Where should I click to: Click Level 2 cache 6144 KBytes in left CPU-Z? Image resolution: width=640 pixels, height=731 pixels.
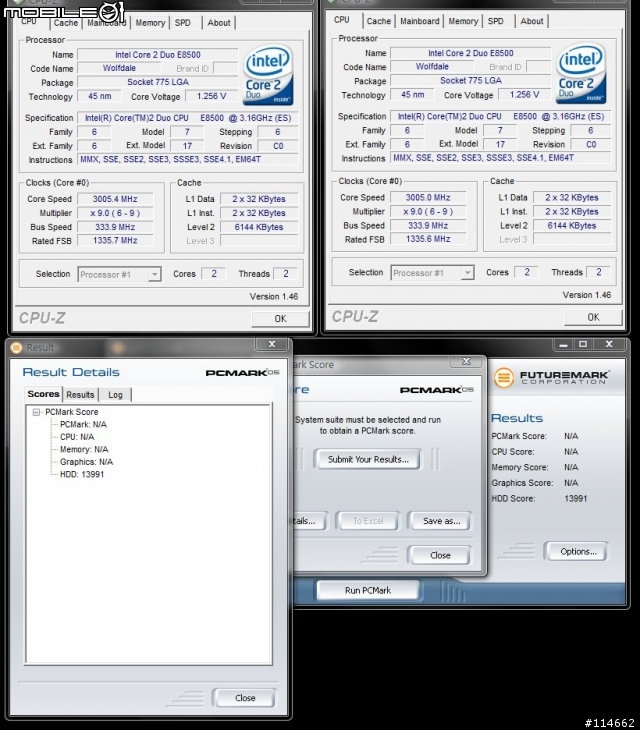259,227
